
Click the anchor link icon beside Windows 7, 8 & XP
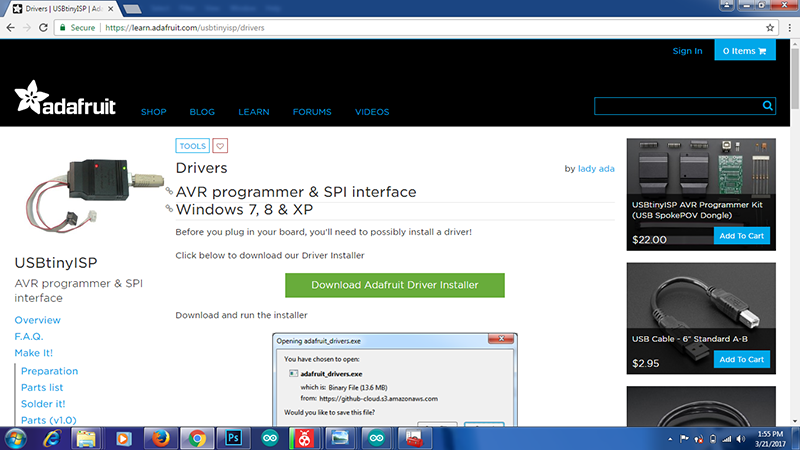click(x=169, y=209)
